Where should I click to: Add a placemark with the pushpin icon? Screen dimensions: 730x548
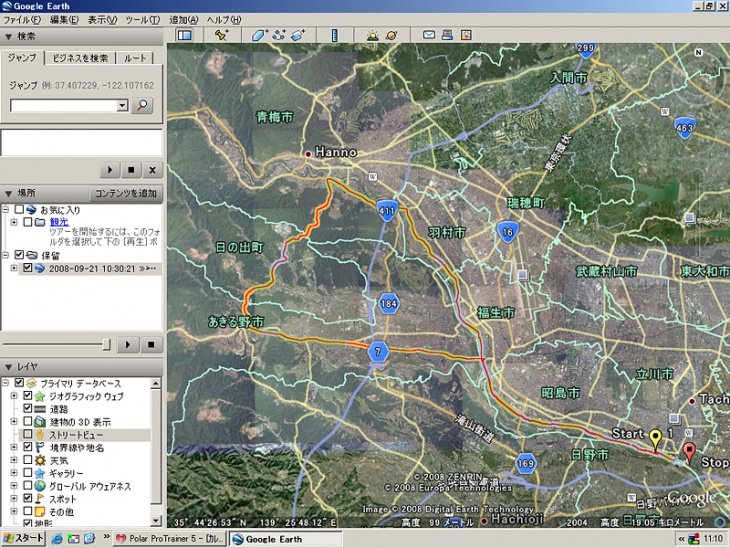222,35
